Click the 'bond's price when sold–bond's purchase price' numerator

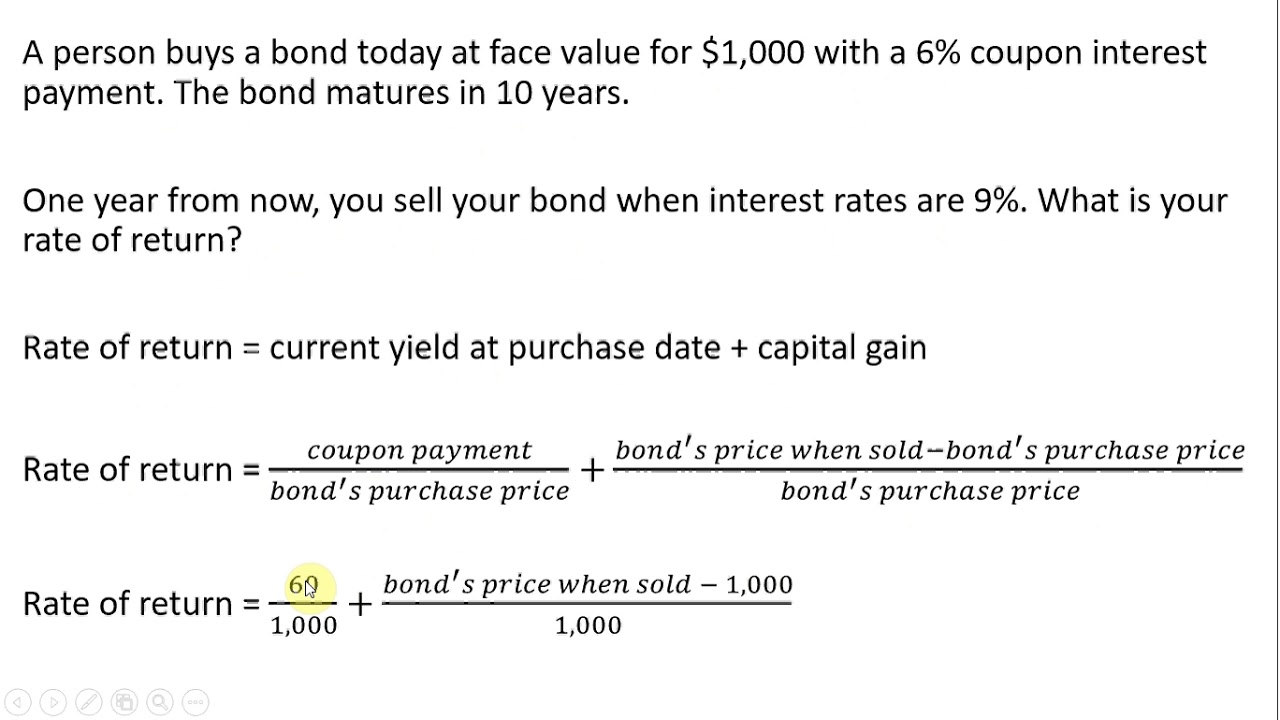[x=929, y=450]
